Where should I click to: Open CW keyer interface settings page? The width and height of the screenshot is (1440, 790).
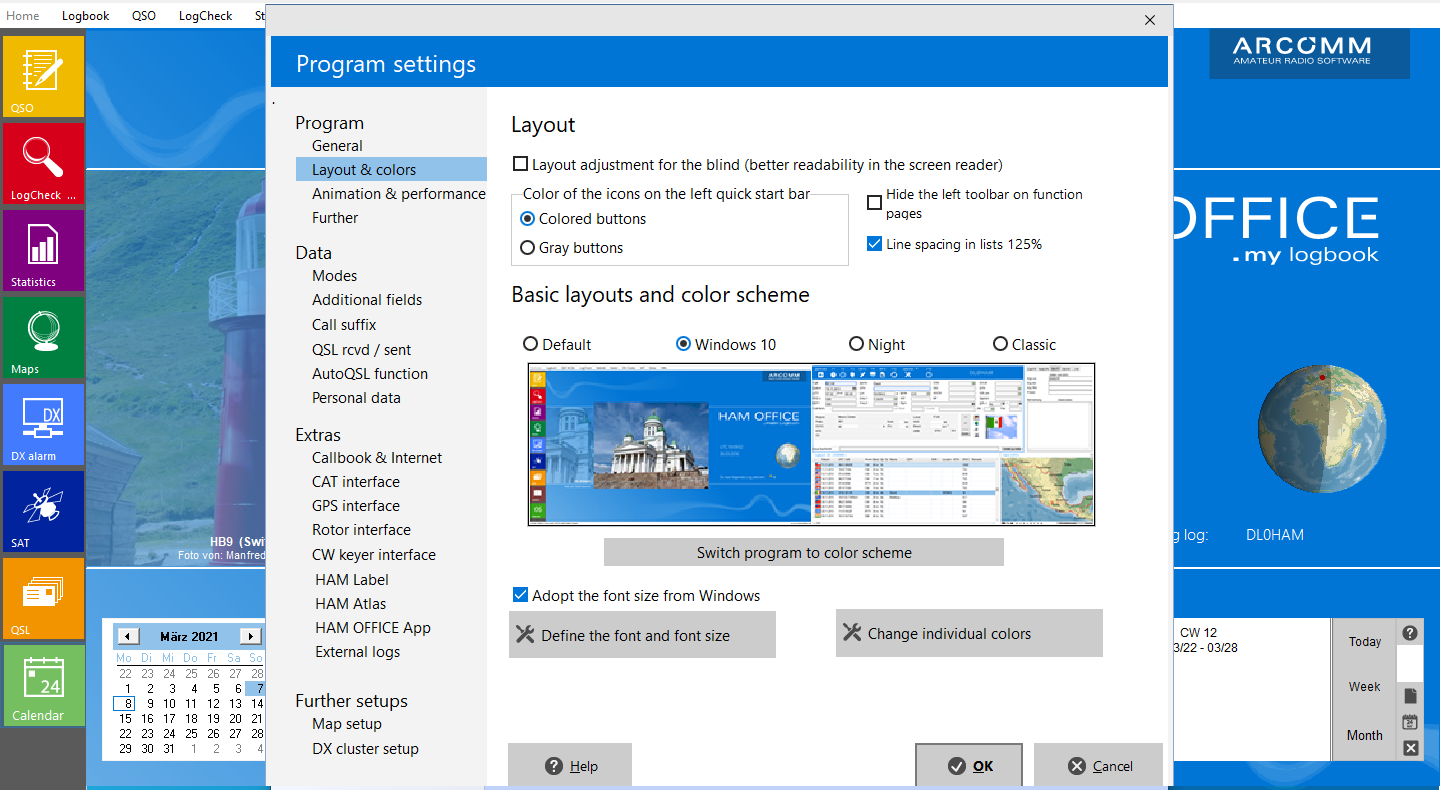click(374, 555)
